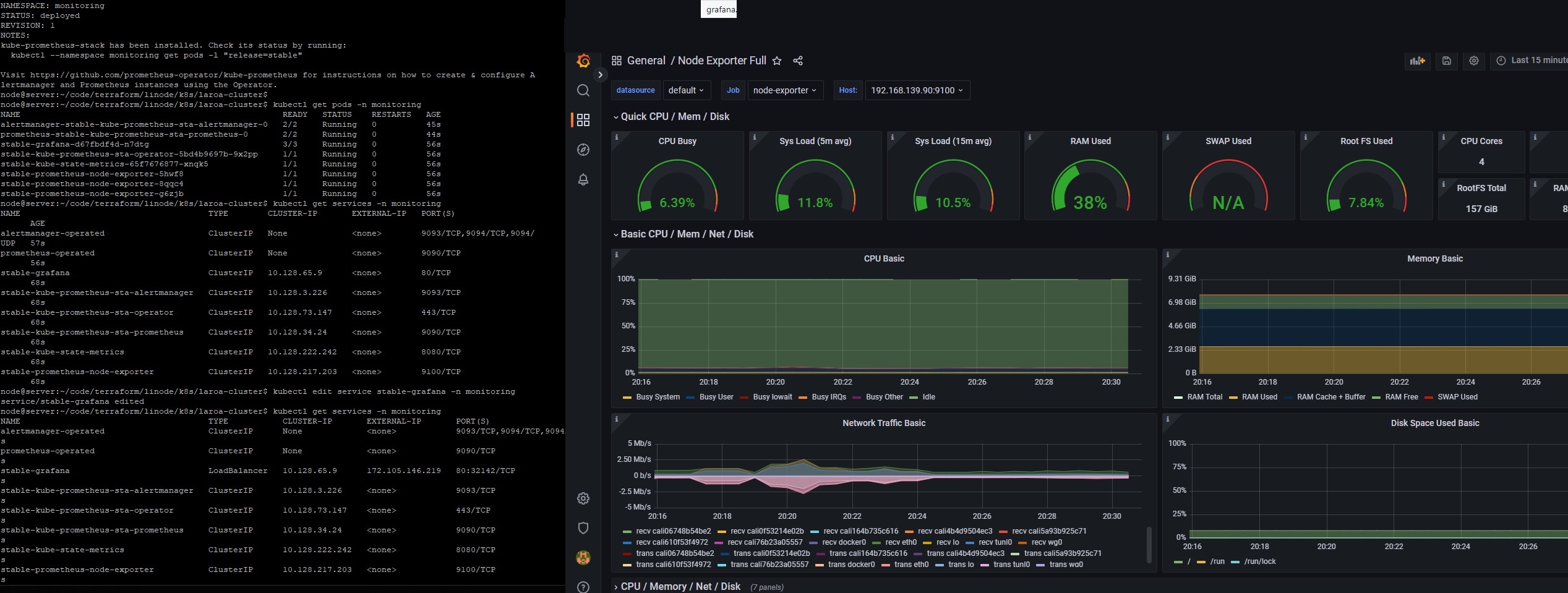Click the RAM Used 38% gauge

point(1090,186)
